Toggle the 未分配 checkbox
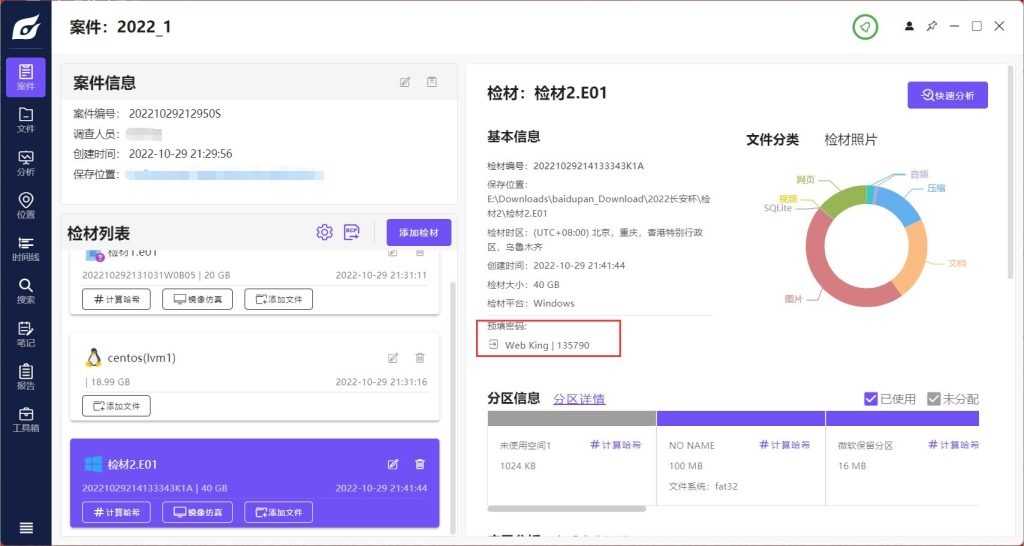This screenshot has width=1024, height=546. click(934, 399)
